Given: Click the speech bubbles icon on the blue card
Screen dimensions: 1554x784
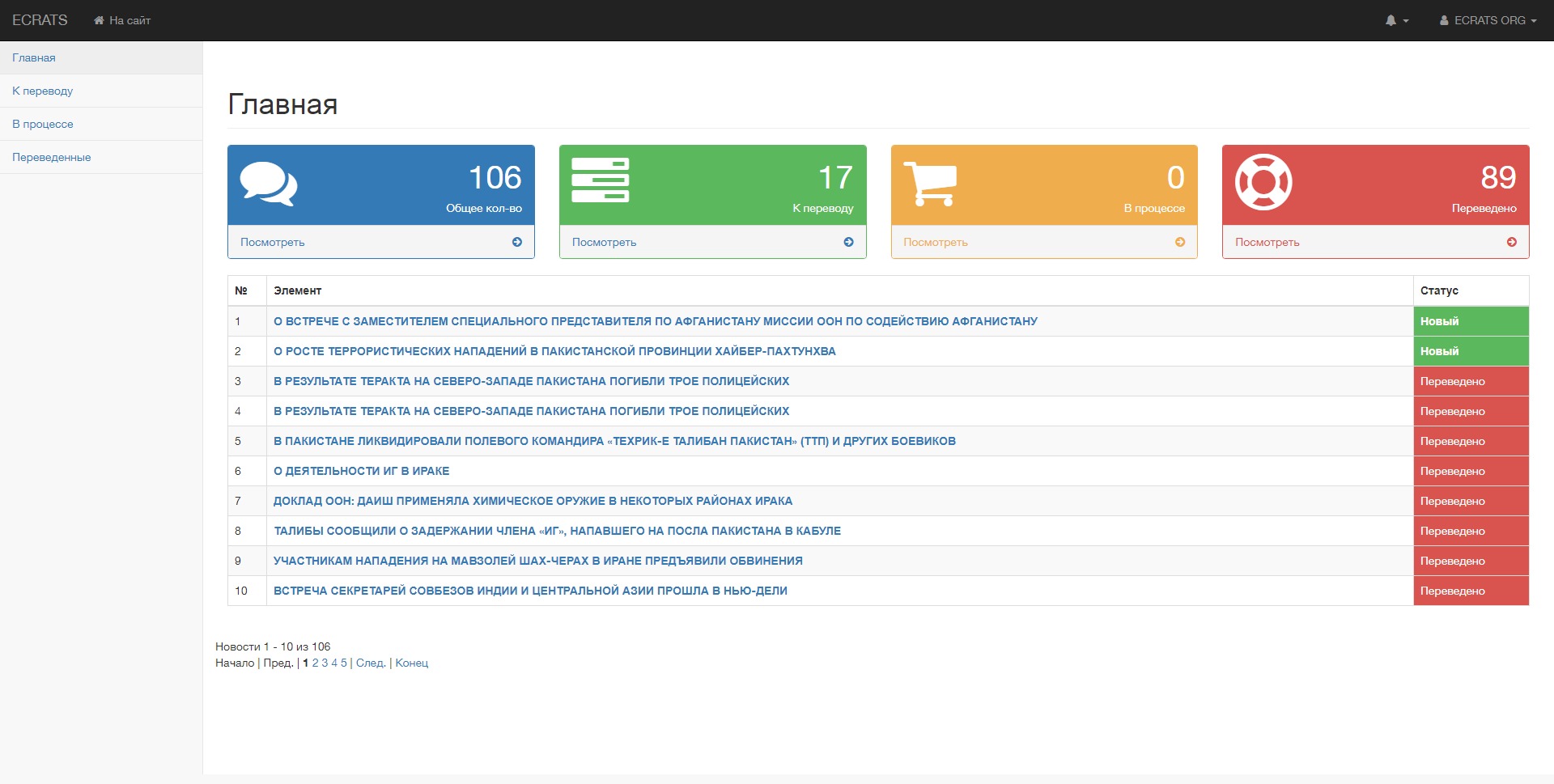Looking at the screenshot, I should [269, 184].
